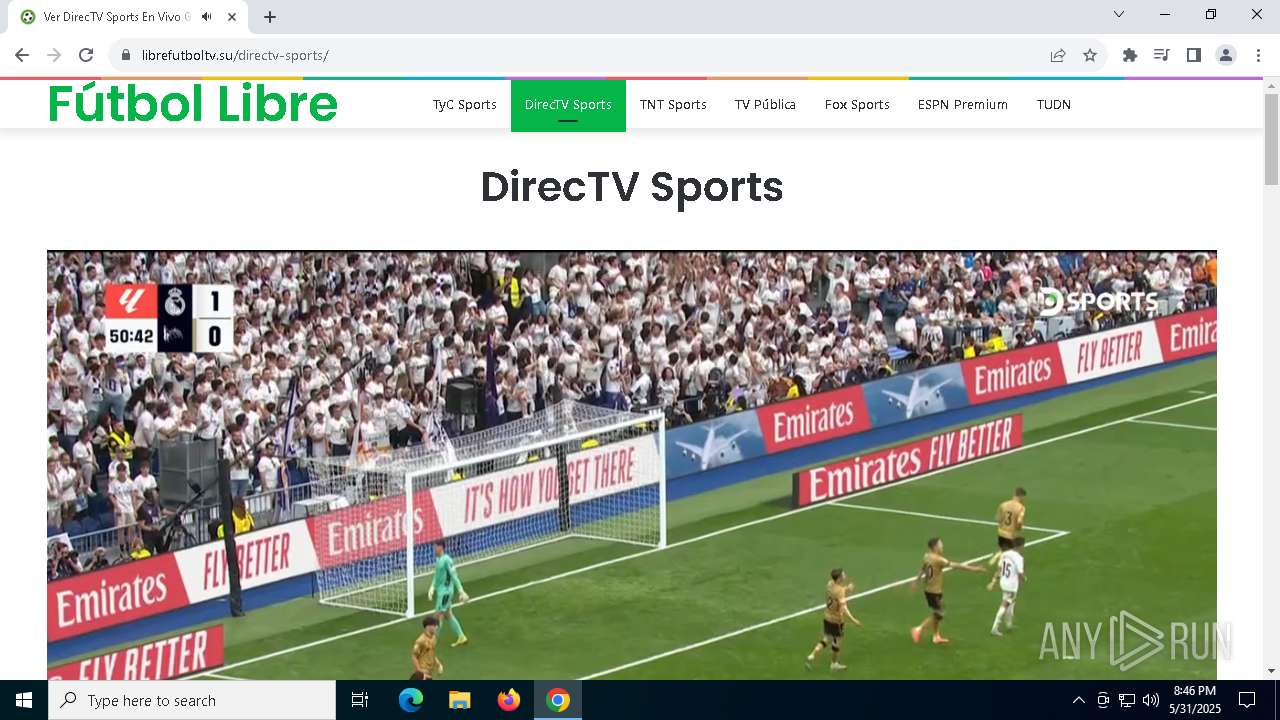This screenshot has height=720, width=1280.
Task: Click the page vertical scrollbar thumb
Action: click(1271, 139)
